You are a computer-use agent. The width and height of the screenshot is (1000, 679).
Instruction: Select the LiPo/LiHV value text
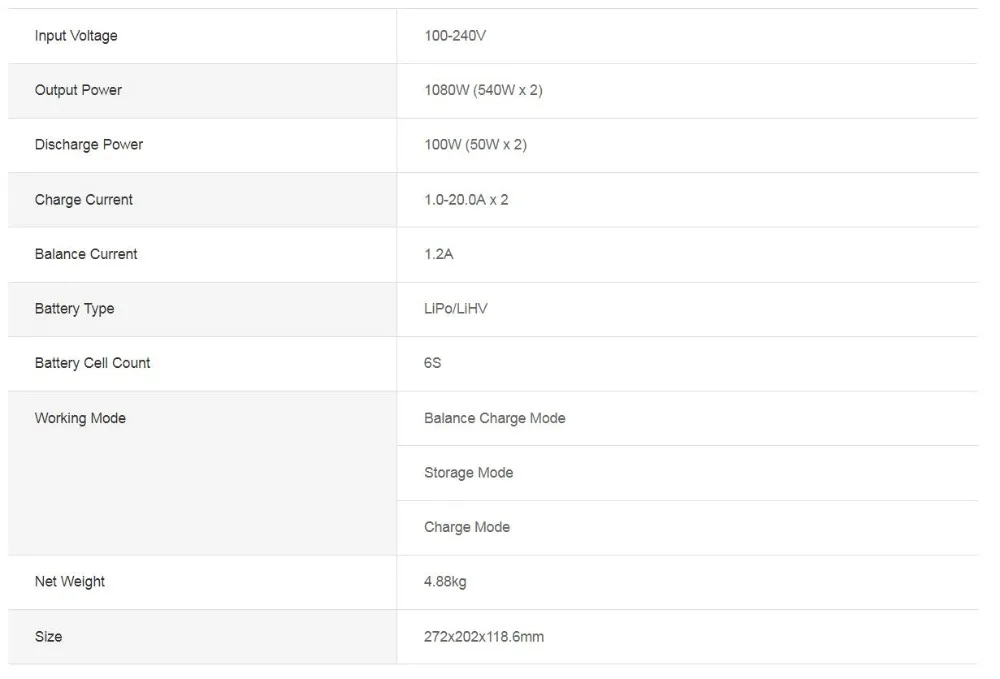point(455,309)
